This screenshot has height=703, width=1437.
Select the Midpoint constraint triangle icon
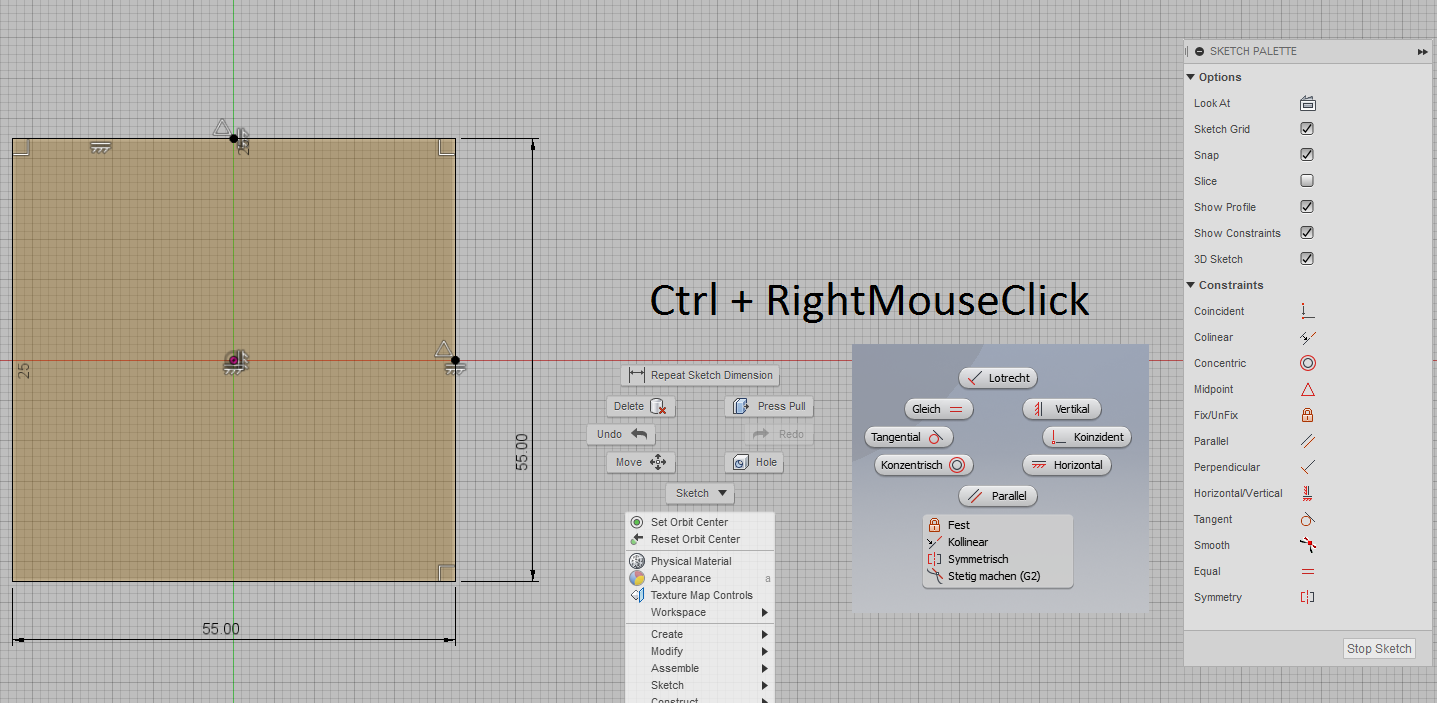coord(1307,389)
